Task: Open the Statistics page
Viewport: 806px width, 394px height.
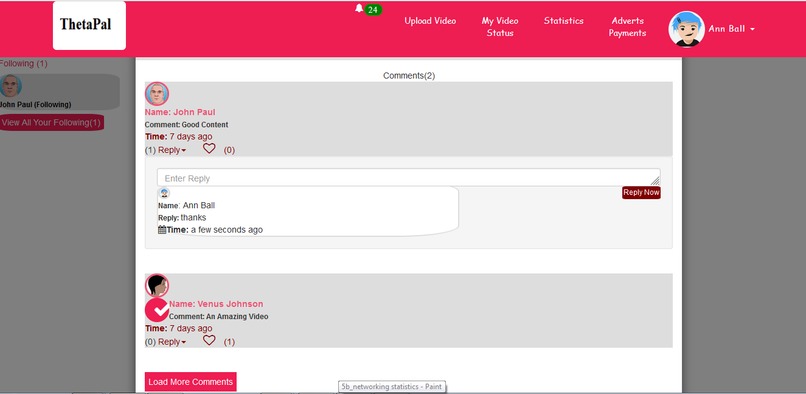Action: 564,21
